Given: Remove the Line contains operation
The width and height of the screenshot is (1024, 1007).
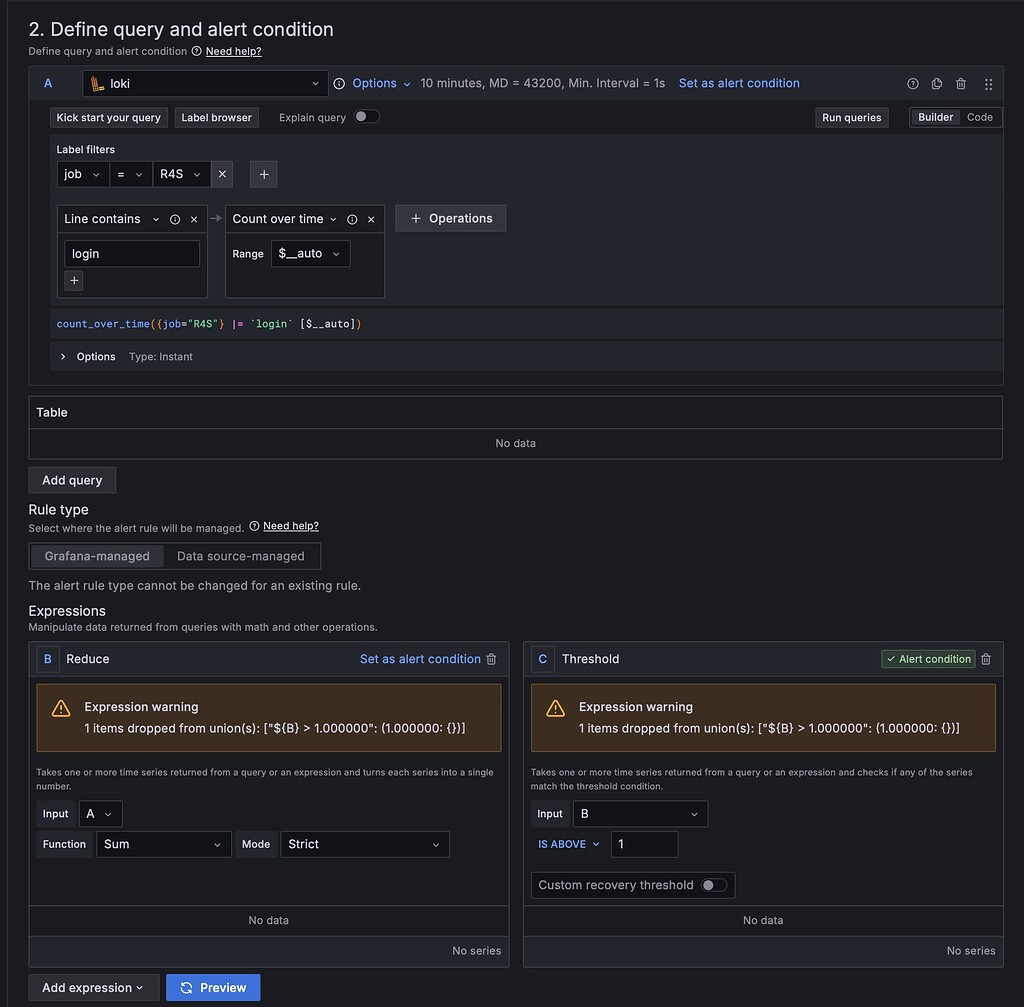Looking at the screenshot, I should [193, 218].
